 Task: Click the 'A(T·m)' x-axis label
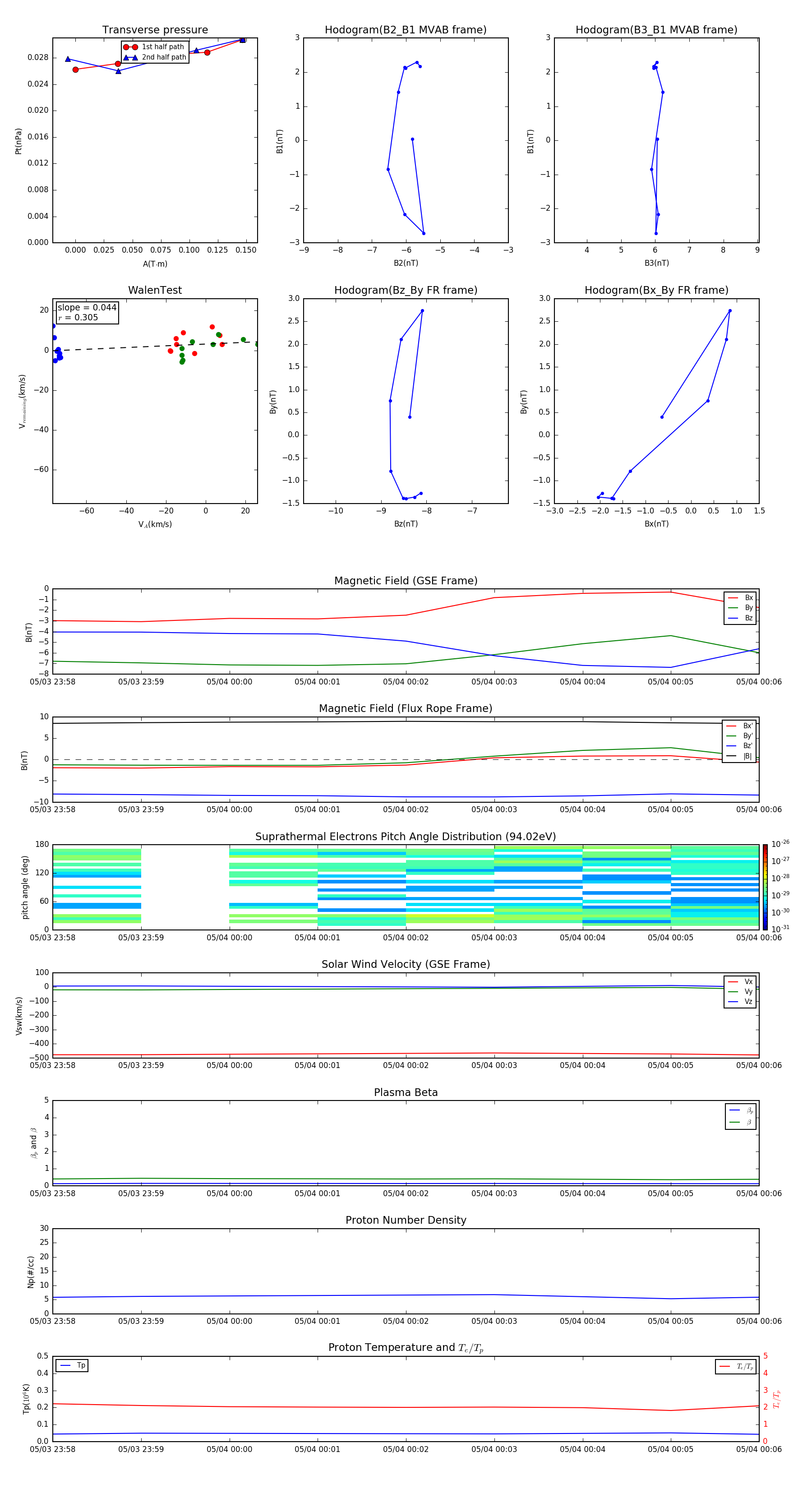coord(155,264)
